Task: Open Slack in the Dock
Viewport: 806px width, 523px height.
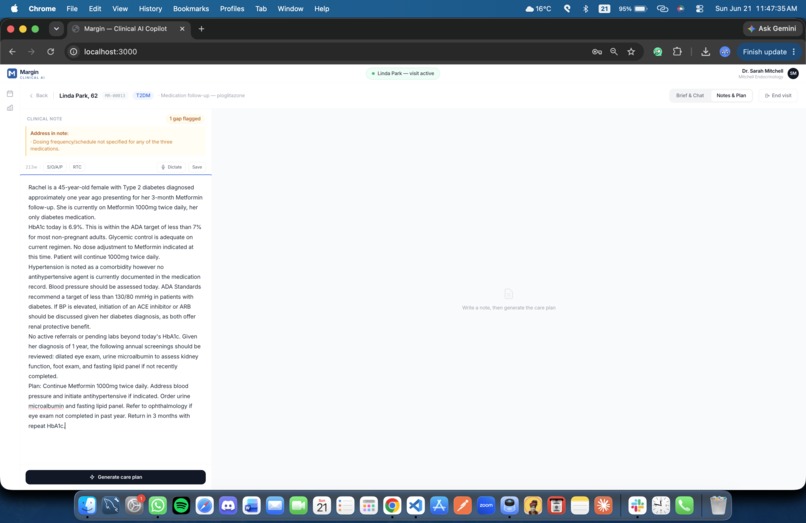Action: [x=637, y=506]
